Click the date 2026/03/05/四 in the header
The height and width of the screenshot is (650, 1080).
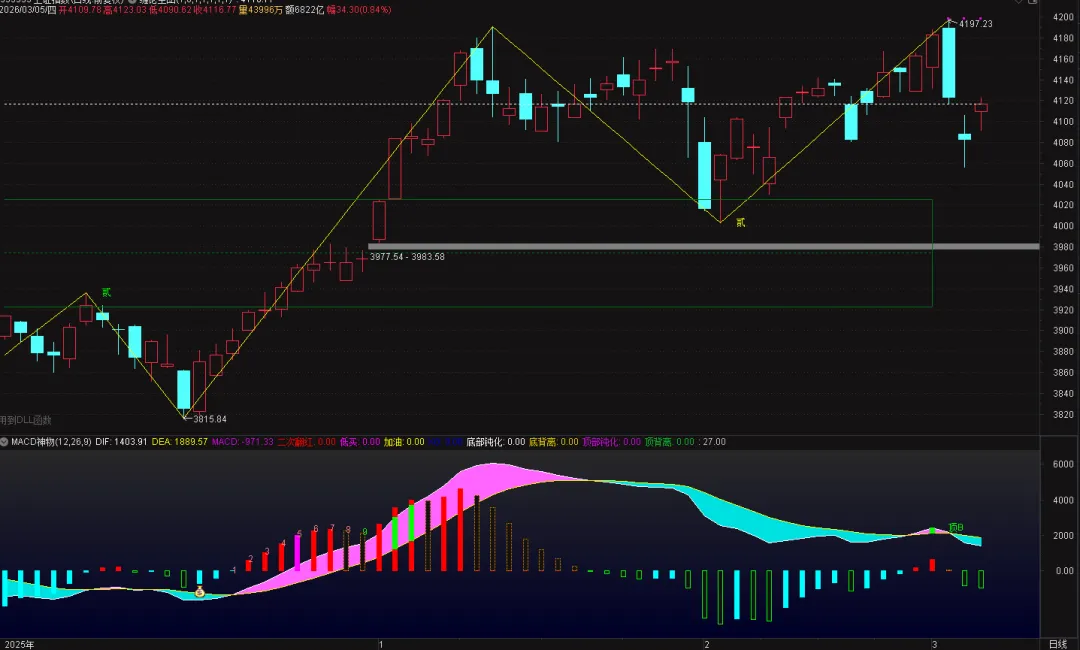tap(28, 10)
